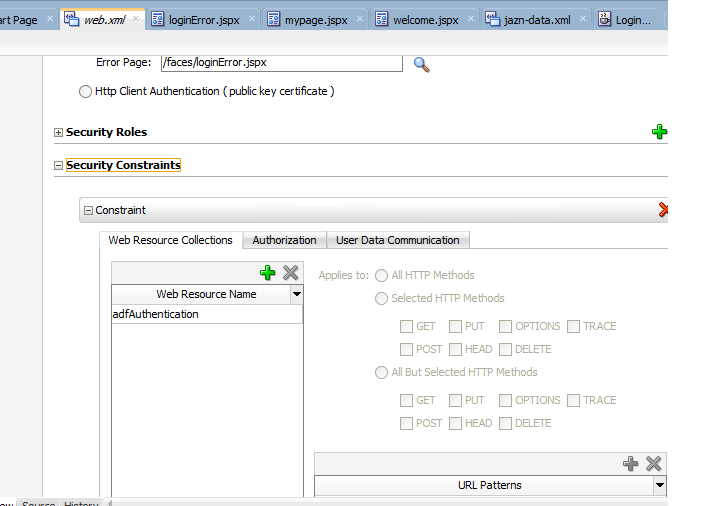Close the web.xml editor tab
Screen dimensions: 719x506
pos(136,19)
